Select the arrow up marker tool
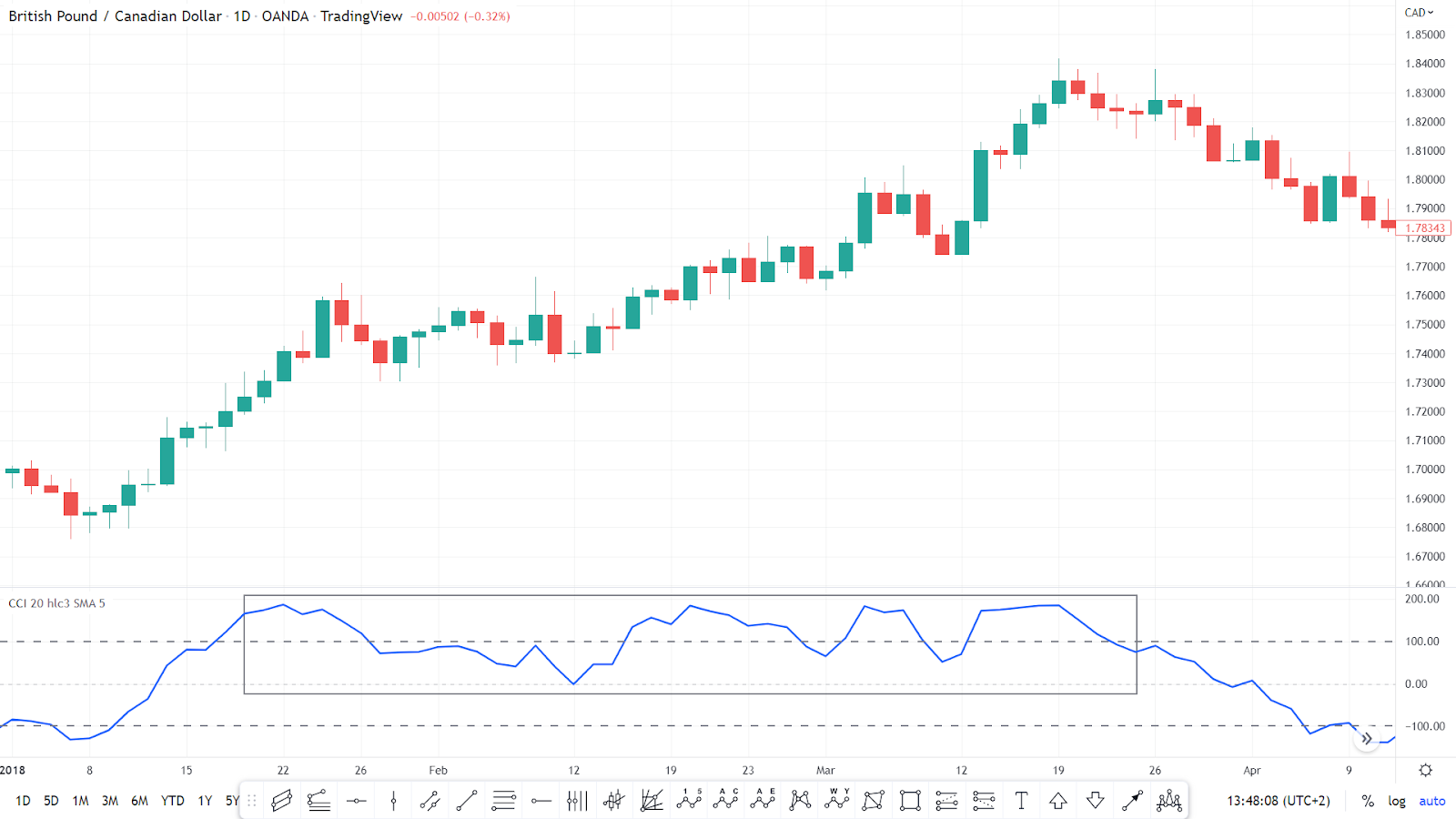Viewport: 1456px width, 819px height. (1057, 801)
